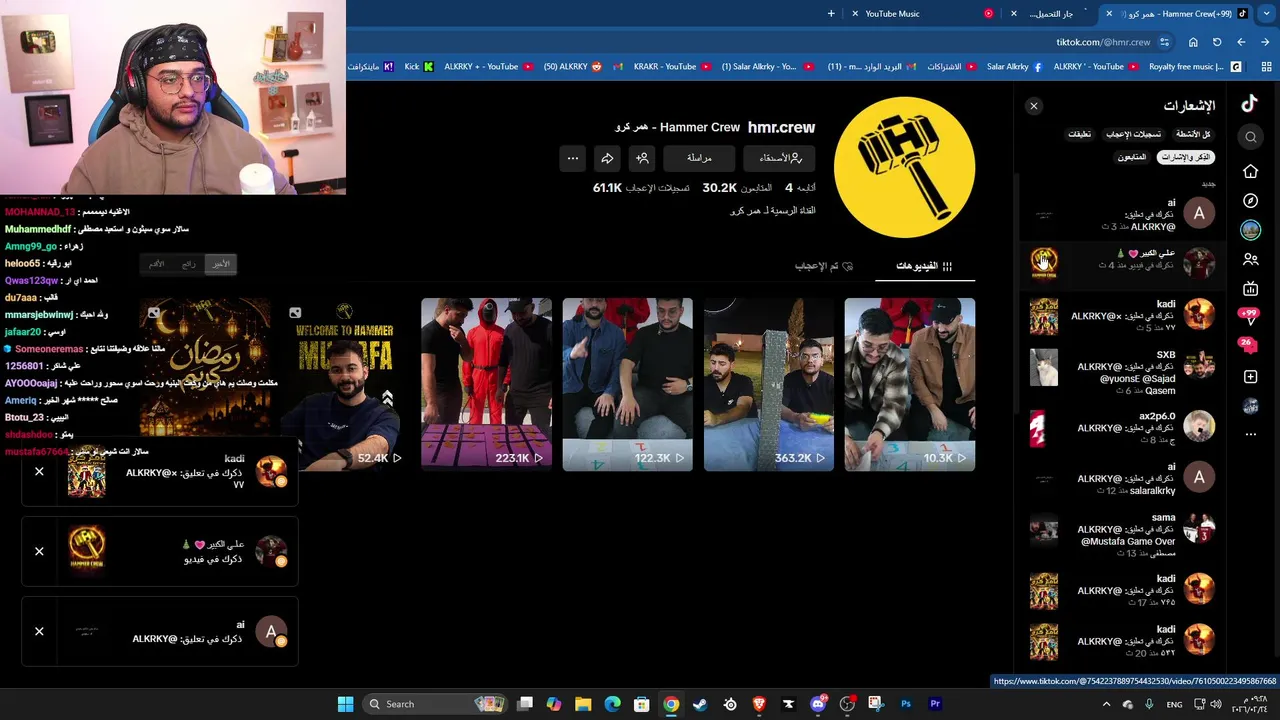
Task: Go to TikTok home icon
Action: (1250, 171)
